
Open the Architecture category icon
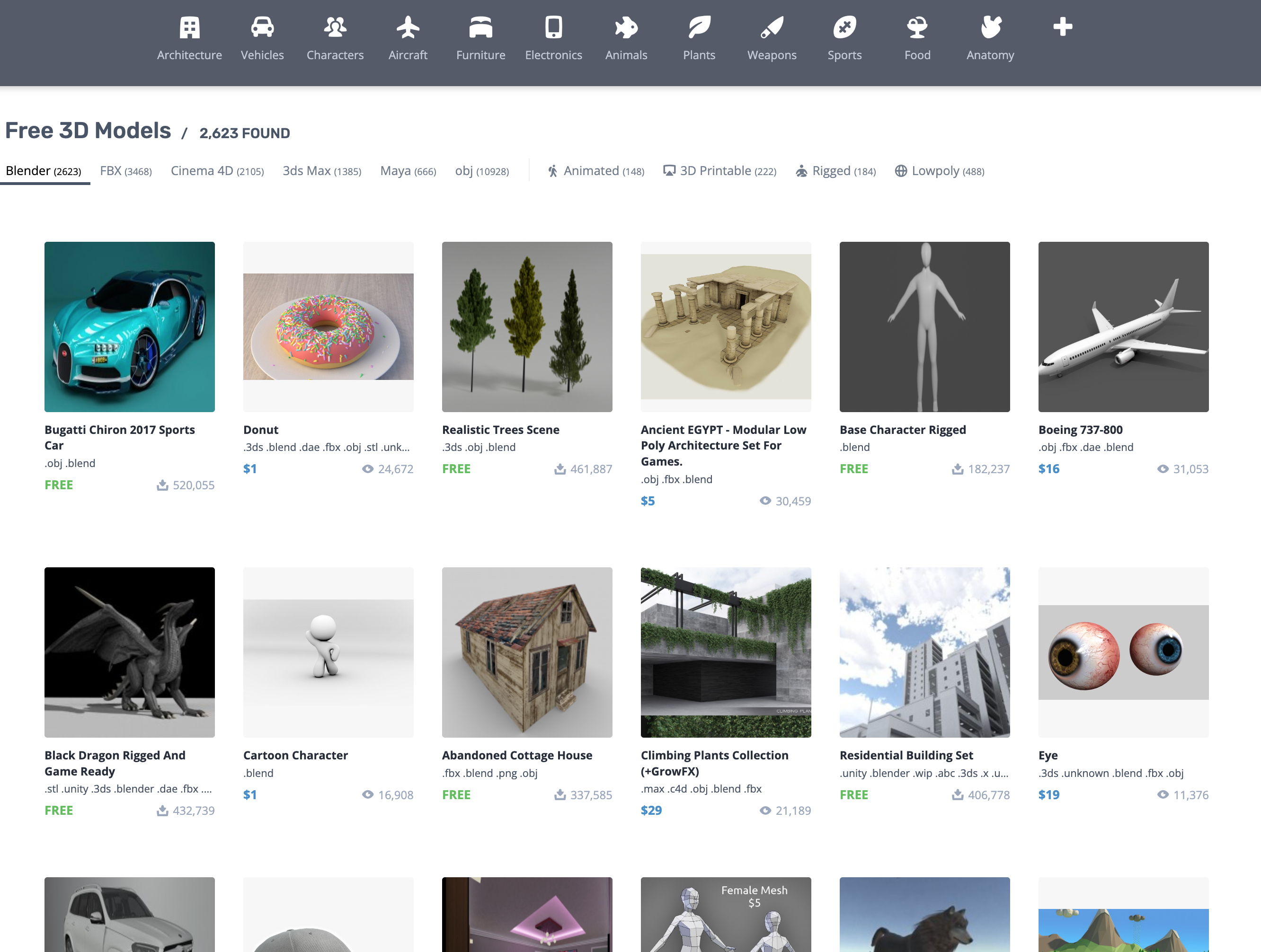click(x=189, y=27)
